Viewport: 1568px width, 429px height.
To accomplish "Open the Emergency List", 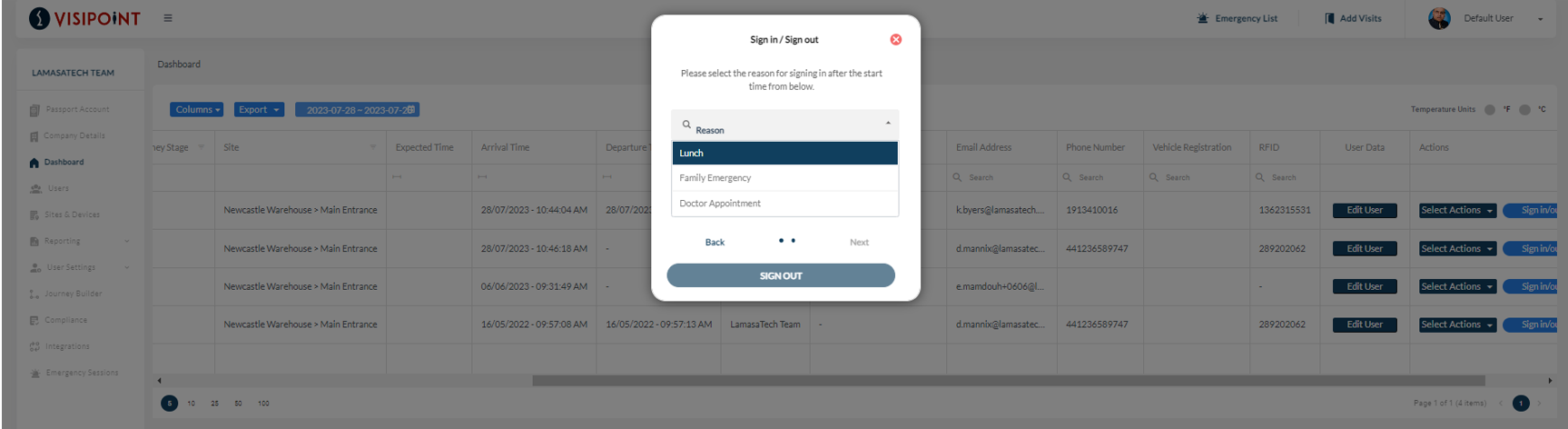I will 1237,18.
